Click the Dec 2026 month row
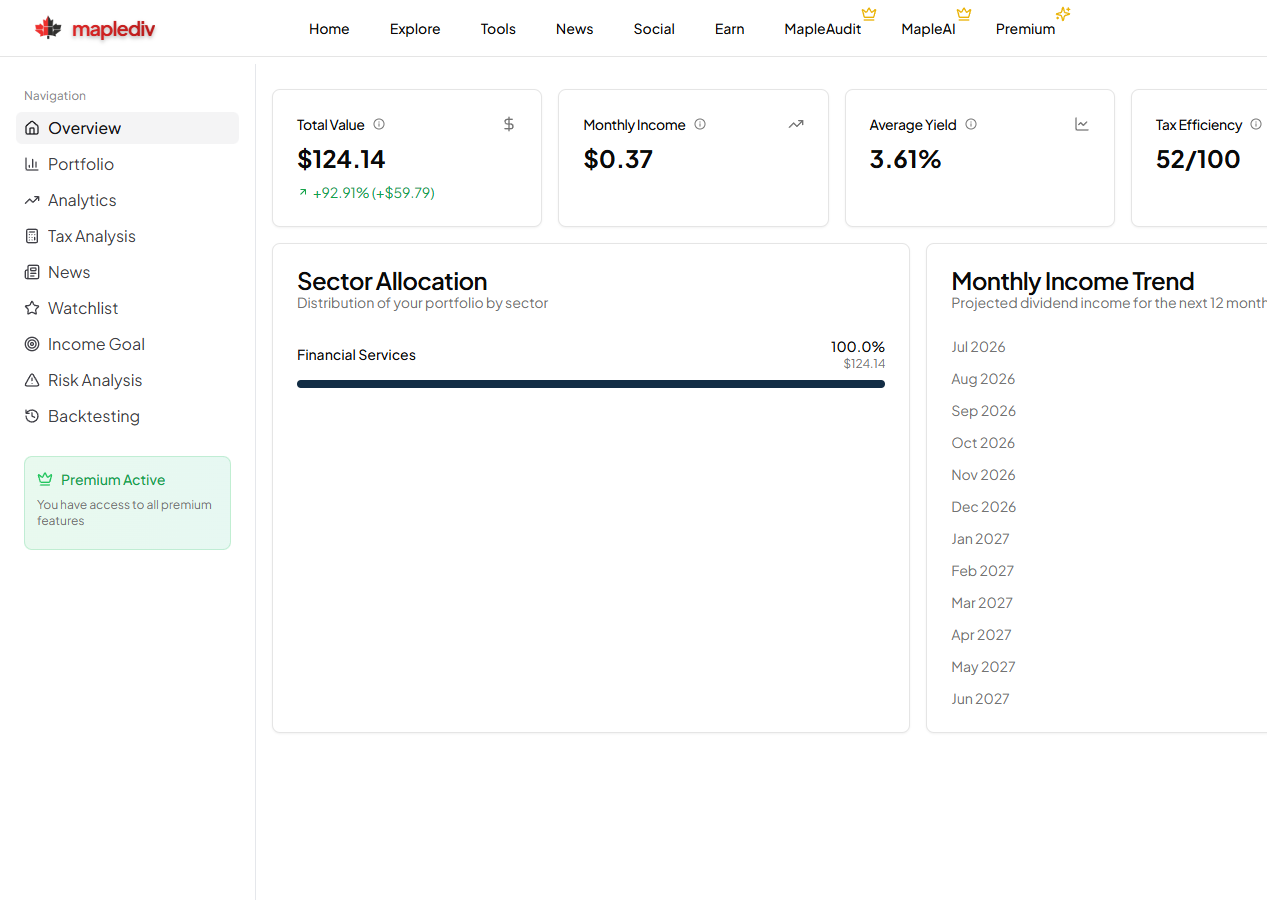This screenshot has width=1267, height=906. [983, 507]
